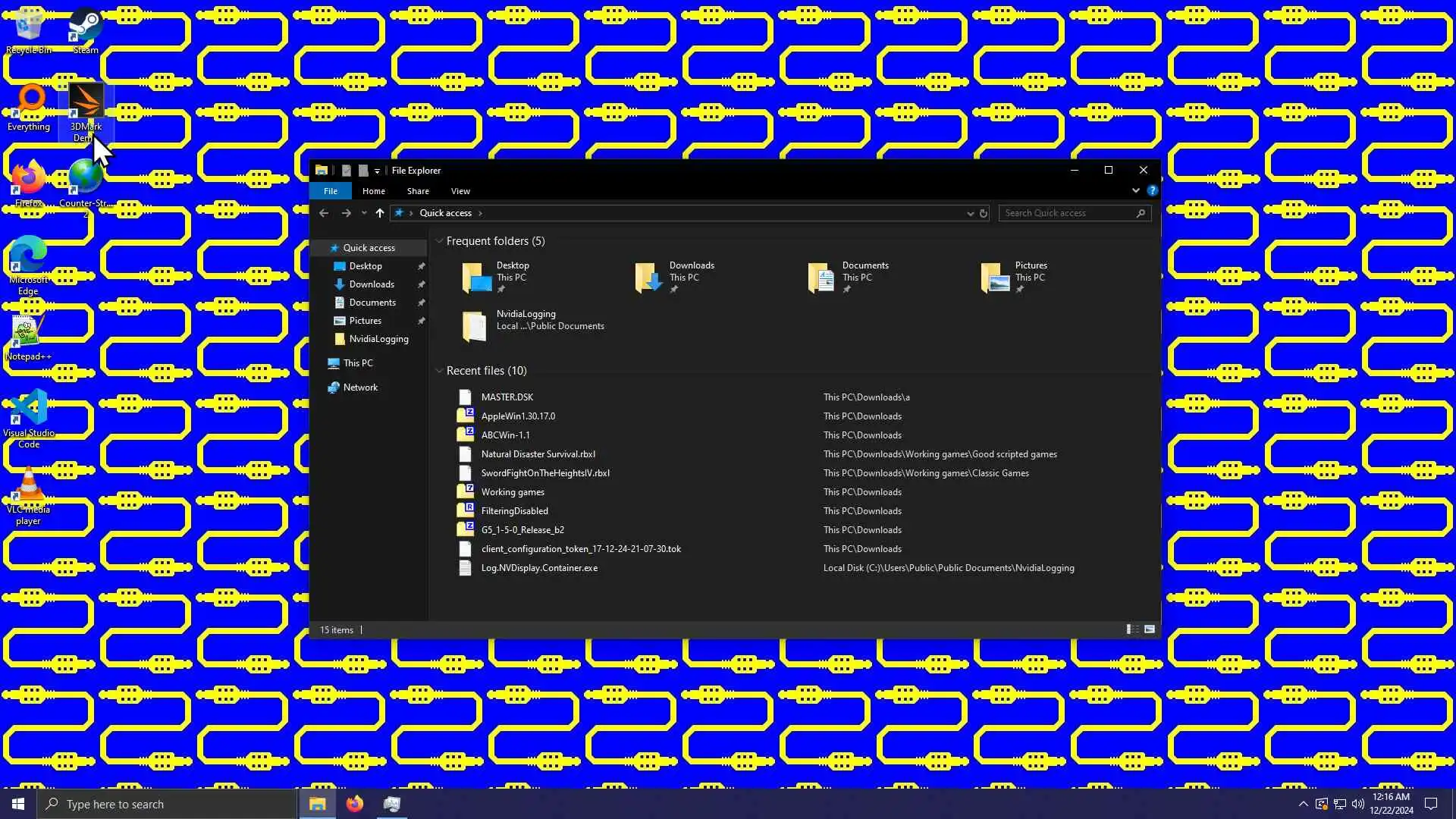
Task: Open the View ribbon tab
Action: [460, 191]
